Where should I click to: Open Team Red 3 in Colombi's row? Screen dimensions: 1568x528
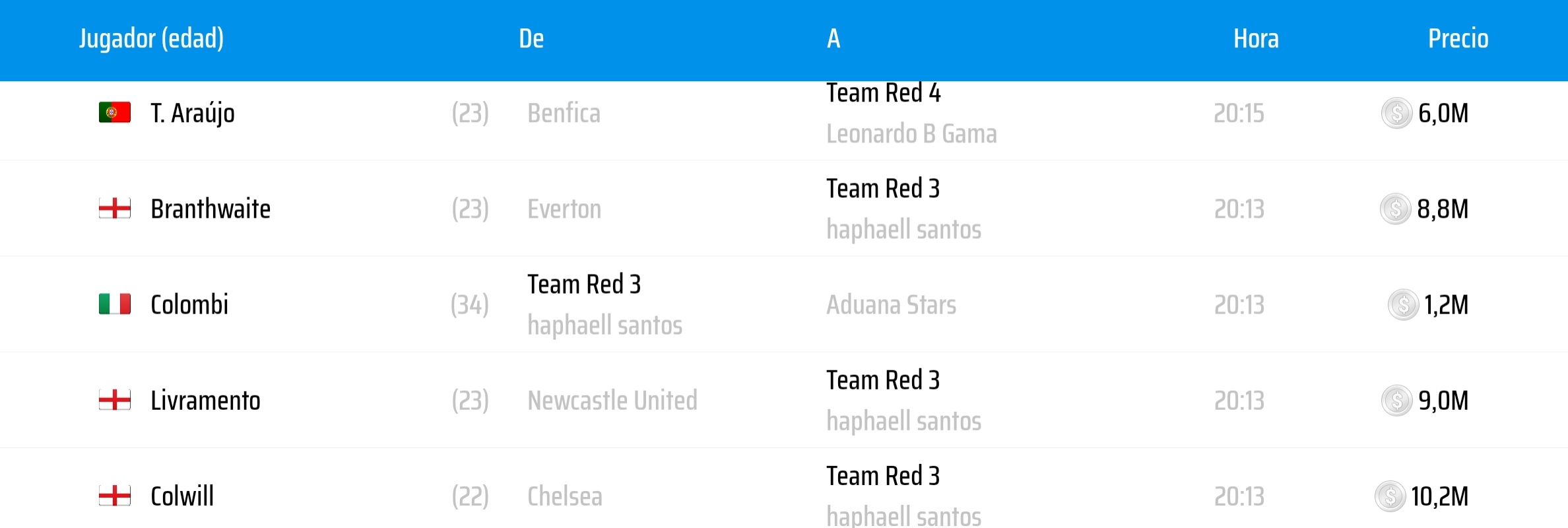click(584, 284)
